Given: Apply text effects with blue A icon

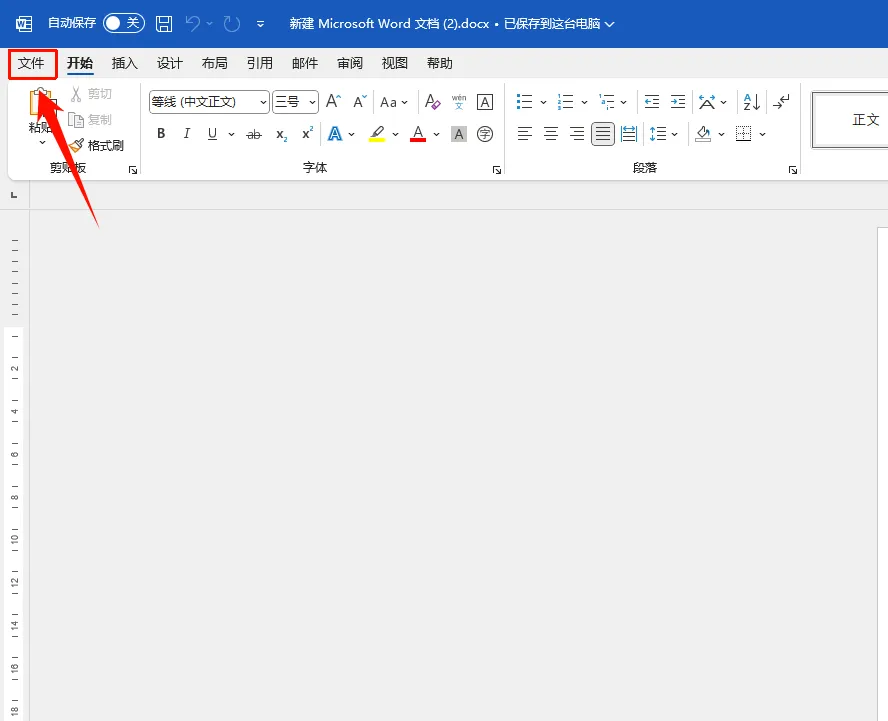Looking at the screenshot, I should (x=335, y=134).
